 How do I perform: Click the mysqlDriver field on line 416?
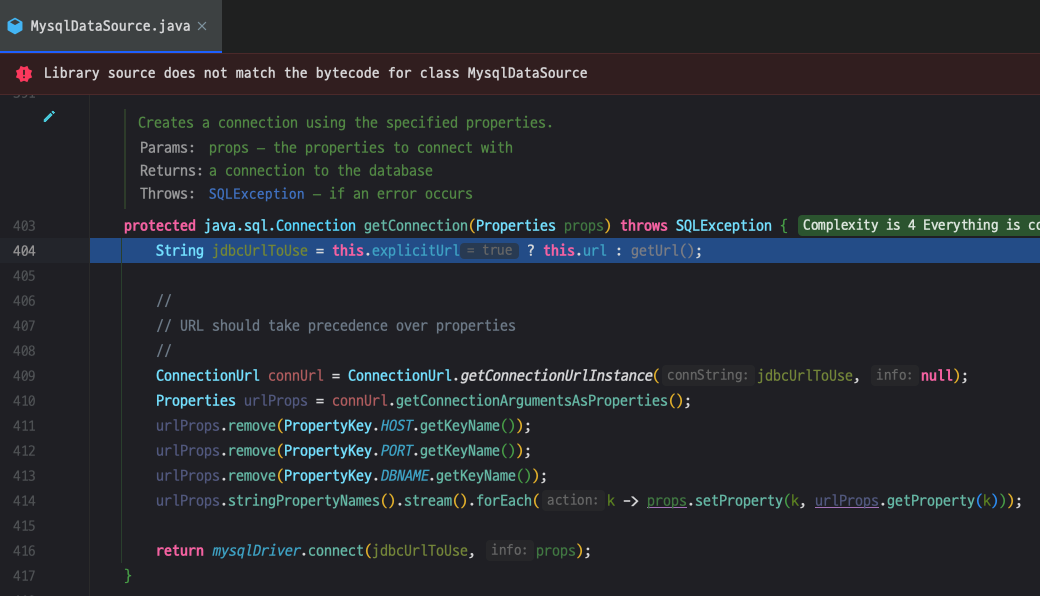(x=256, y=551)
